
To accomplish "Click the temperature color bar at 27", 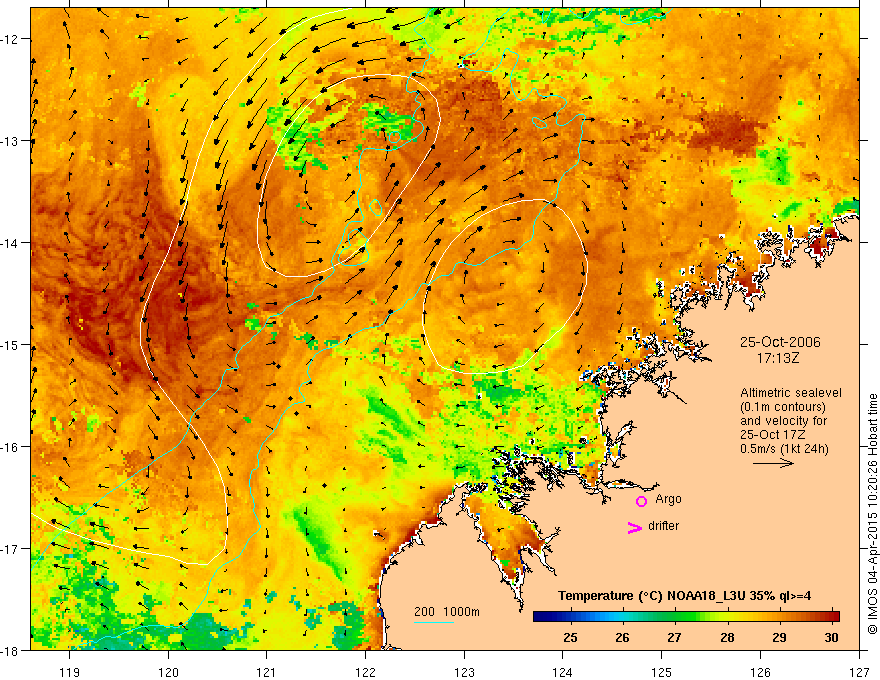I will click(675, 617).
